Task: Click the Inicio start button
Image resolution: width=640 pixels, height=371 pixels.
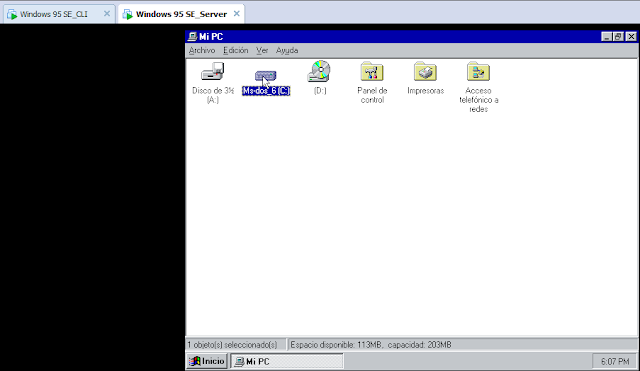Action: pyautogui.click(x=207, y=361)
